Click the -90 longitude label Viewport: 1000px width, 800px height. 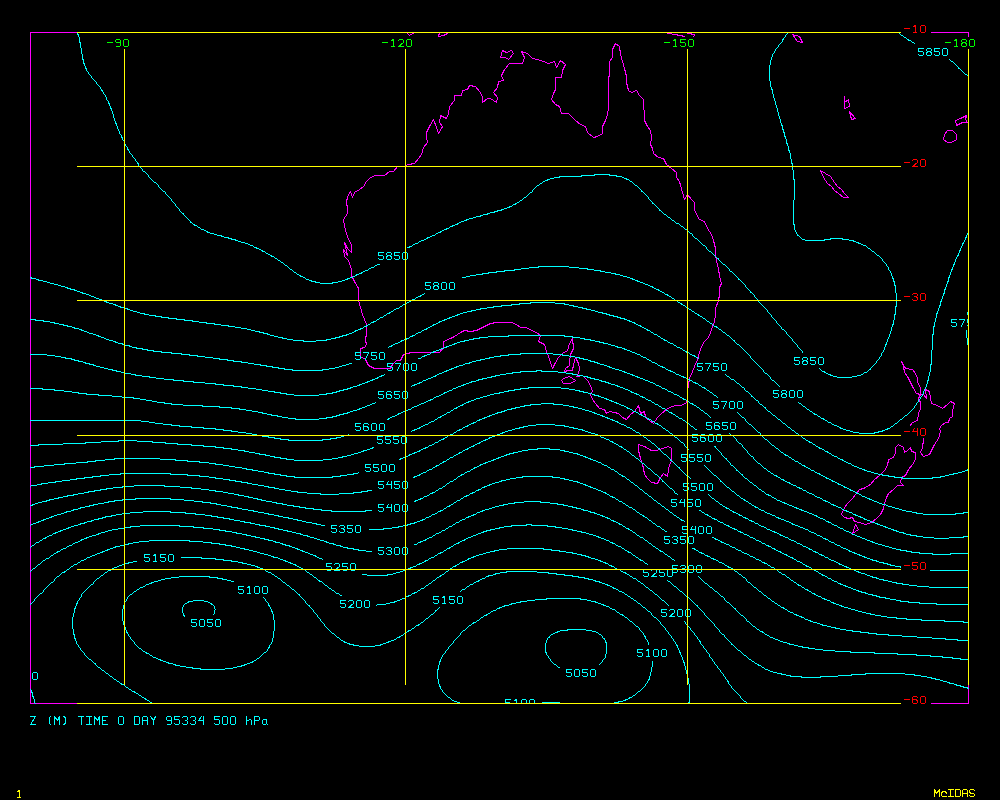[118, 43]
